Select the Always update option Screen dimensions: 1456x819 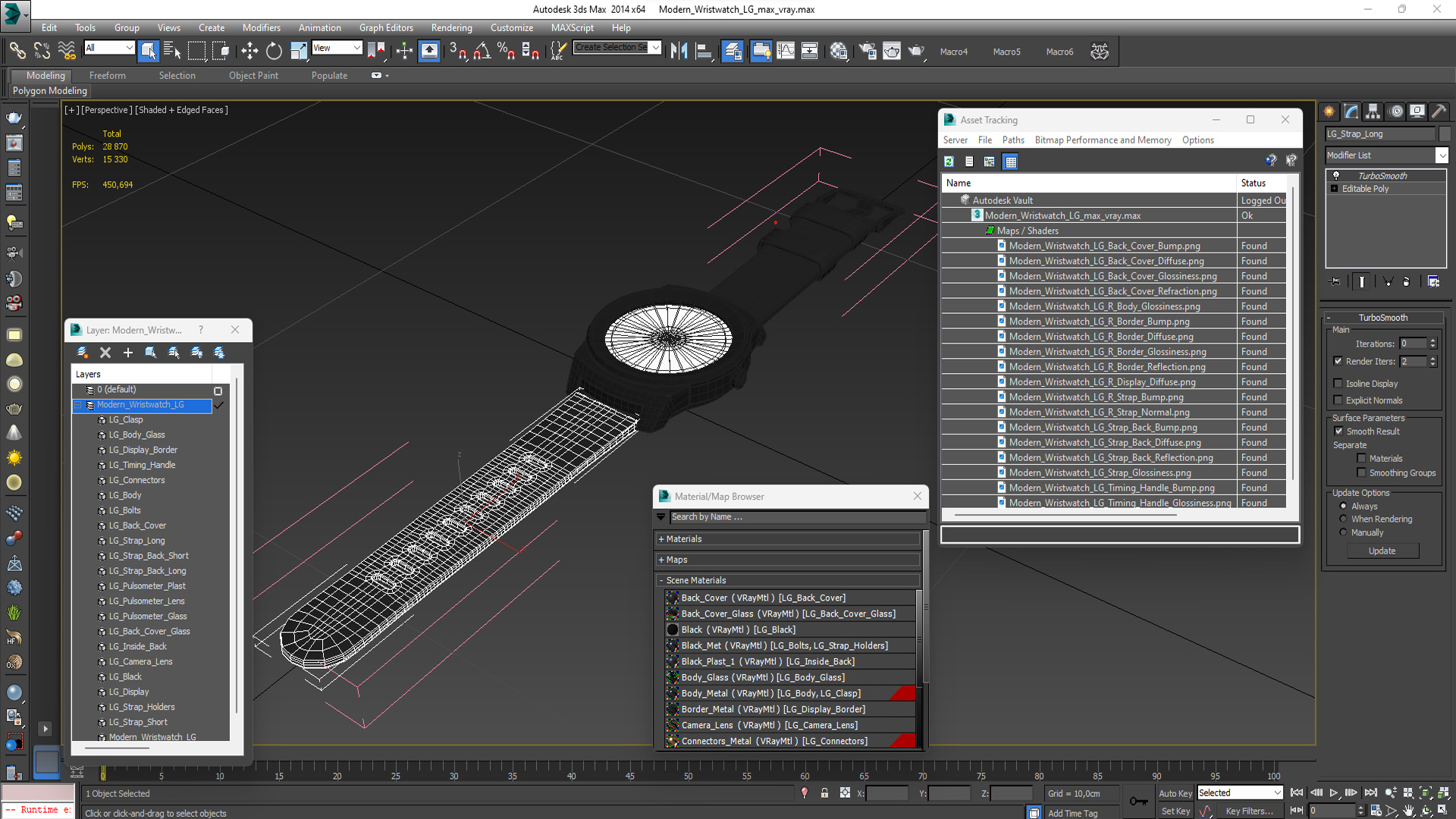click(x=1343, y=506)
